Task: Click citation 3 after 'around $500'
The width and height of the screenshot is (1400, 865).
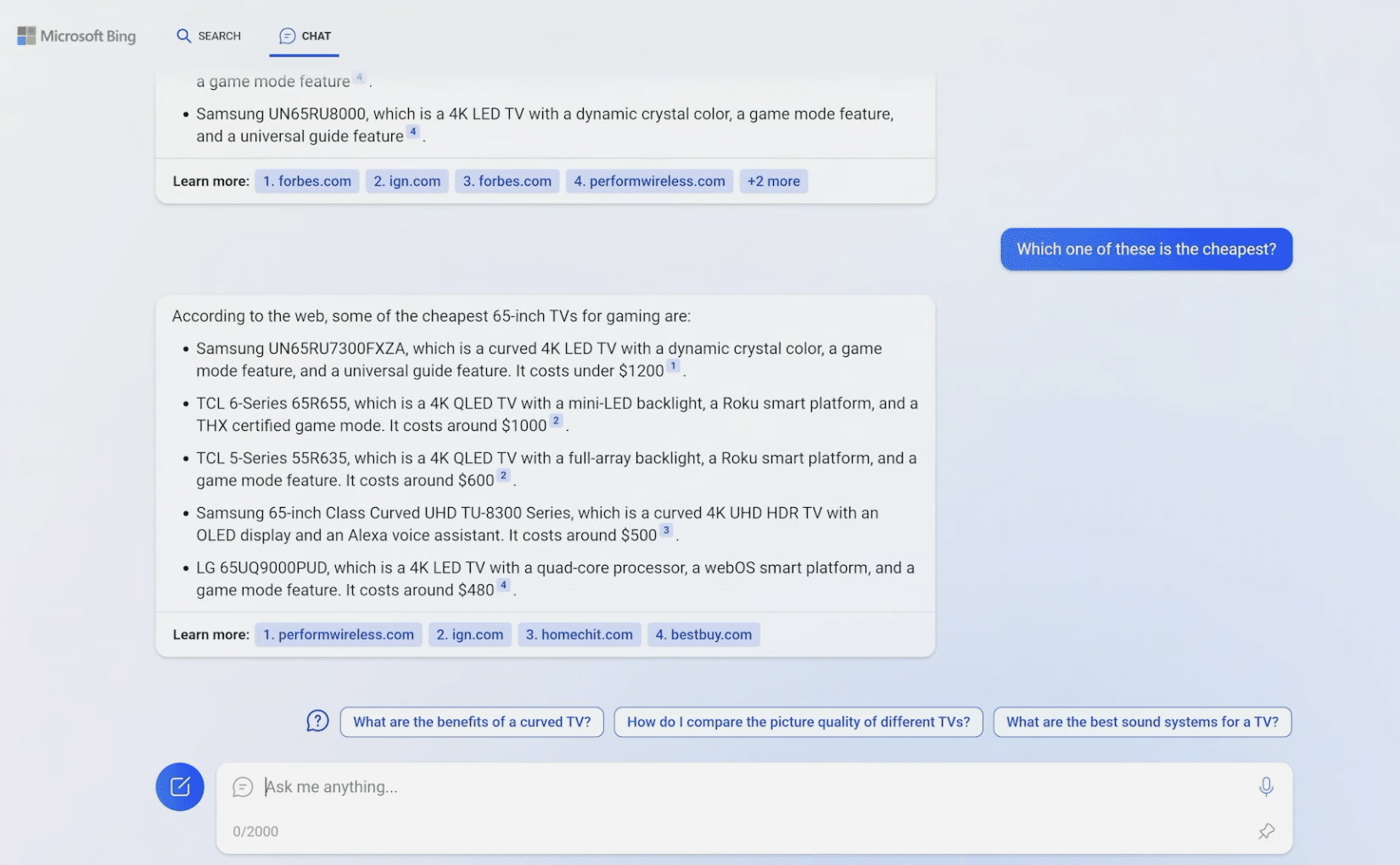Action: (x=666, y=530)
